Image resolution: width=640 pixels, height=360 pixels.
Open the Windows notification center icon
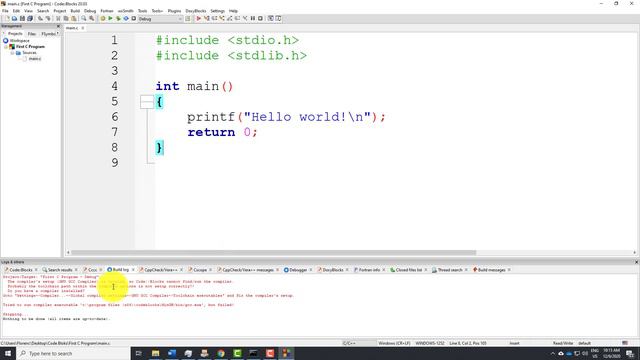[631, 353]
